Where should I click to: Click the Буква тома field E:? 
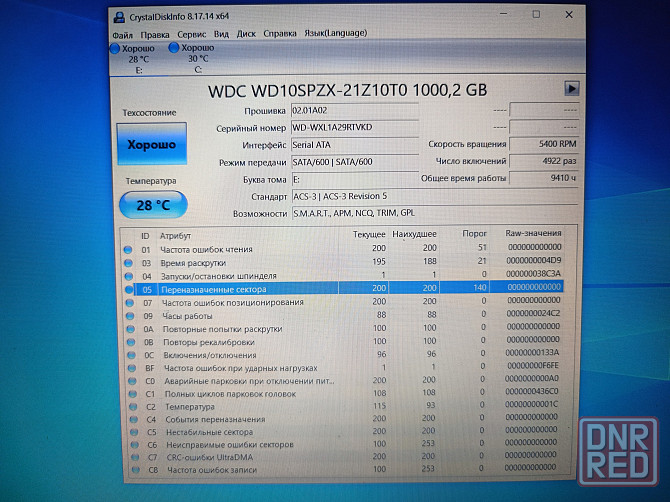[x=354, y=179]
